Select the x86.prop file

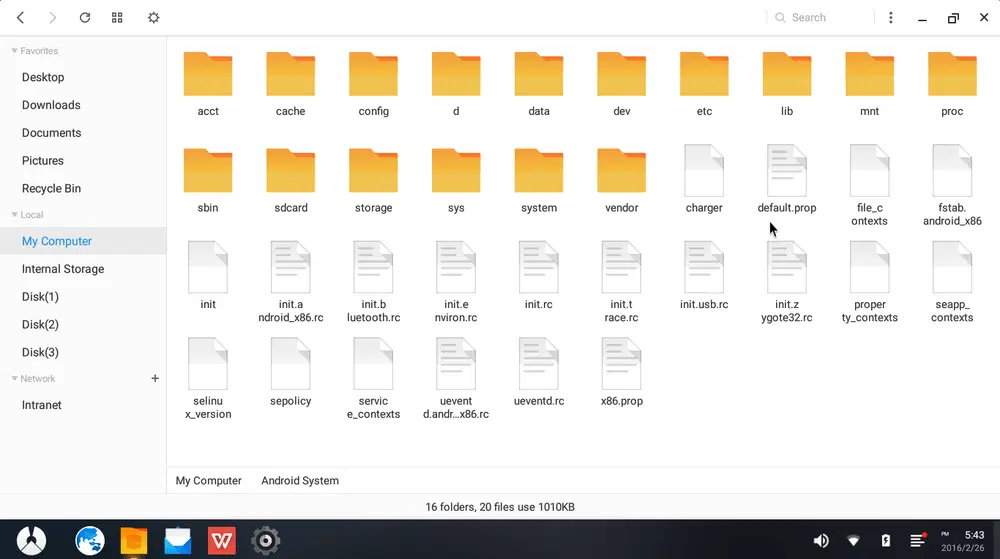point(622,374)
